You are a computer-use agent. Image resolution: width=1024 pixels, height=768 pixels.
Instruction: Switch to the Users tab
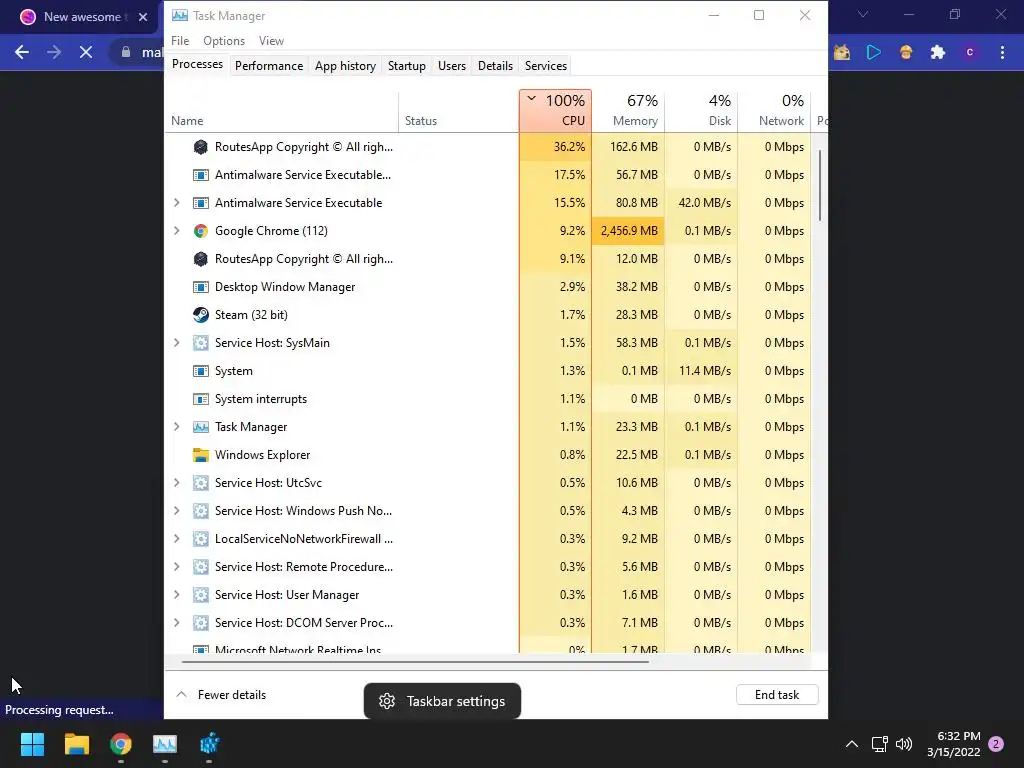(x=452, y=66)
